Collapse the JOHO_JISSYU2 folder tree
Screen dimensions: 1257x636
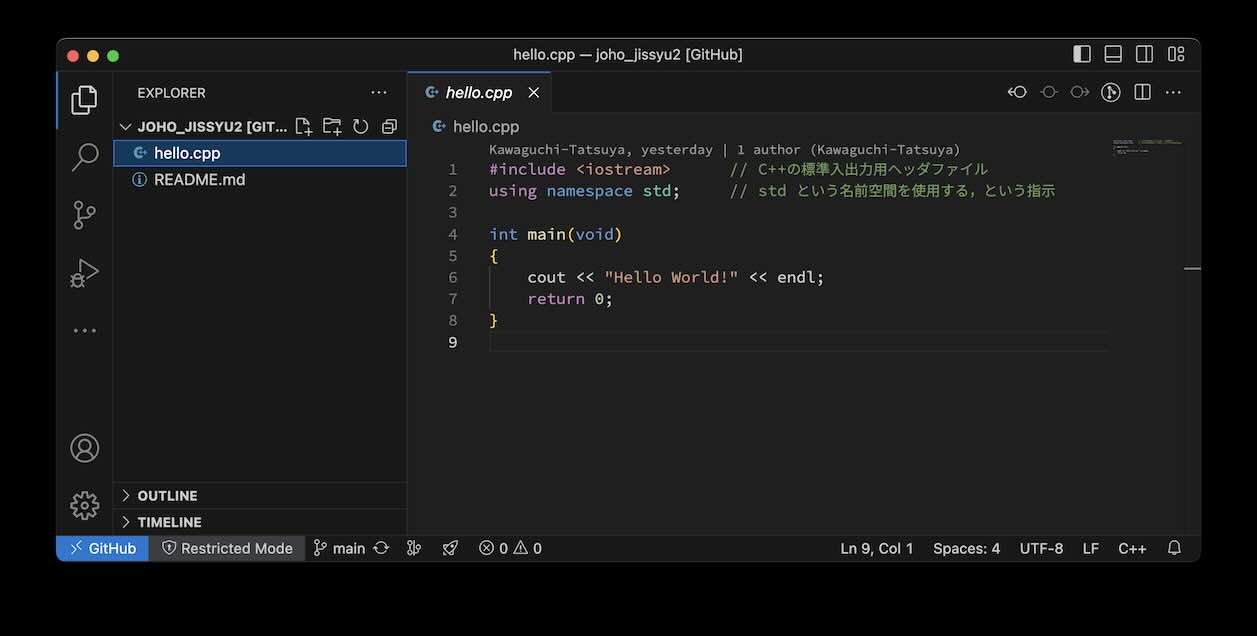126,127
